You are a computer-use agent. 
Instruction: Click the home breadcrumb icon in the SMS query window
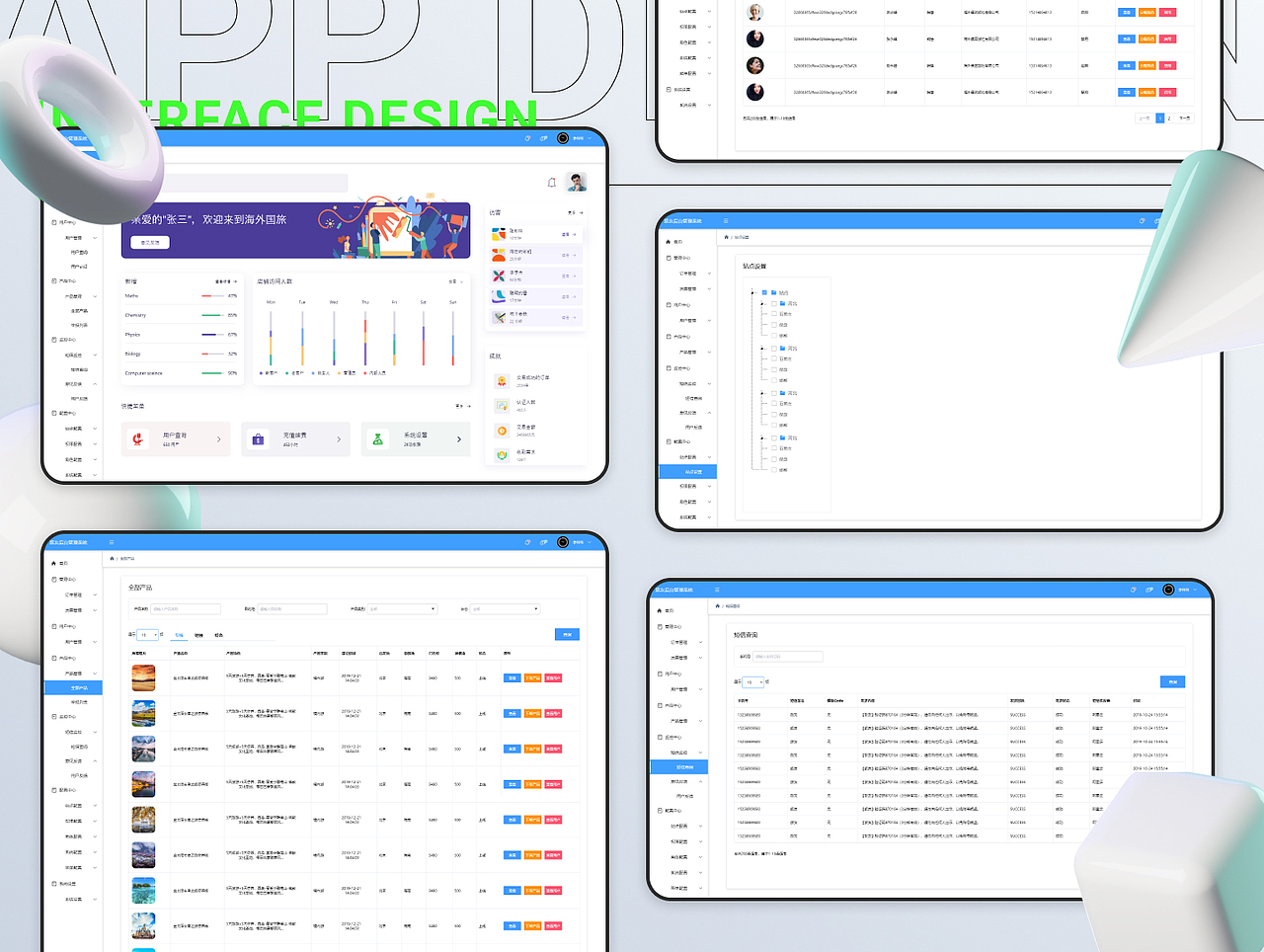pyautogui.click(x=718, y=605)
